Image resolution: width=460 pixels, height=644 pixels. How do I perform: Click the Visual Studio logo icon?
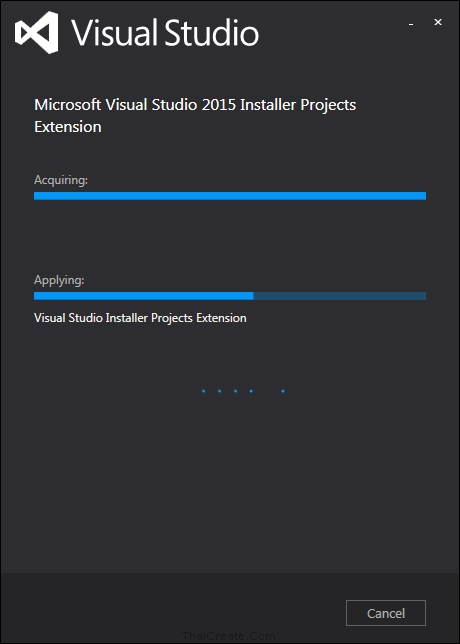pos(37,32)
